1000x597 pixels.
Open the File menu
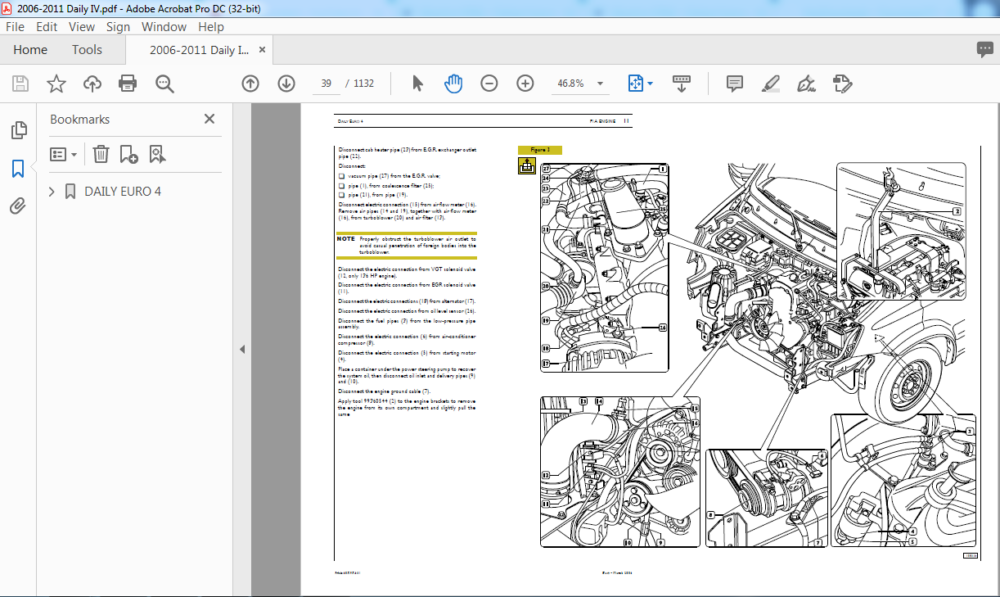(x=15, y=27)
